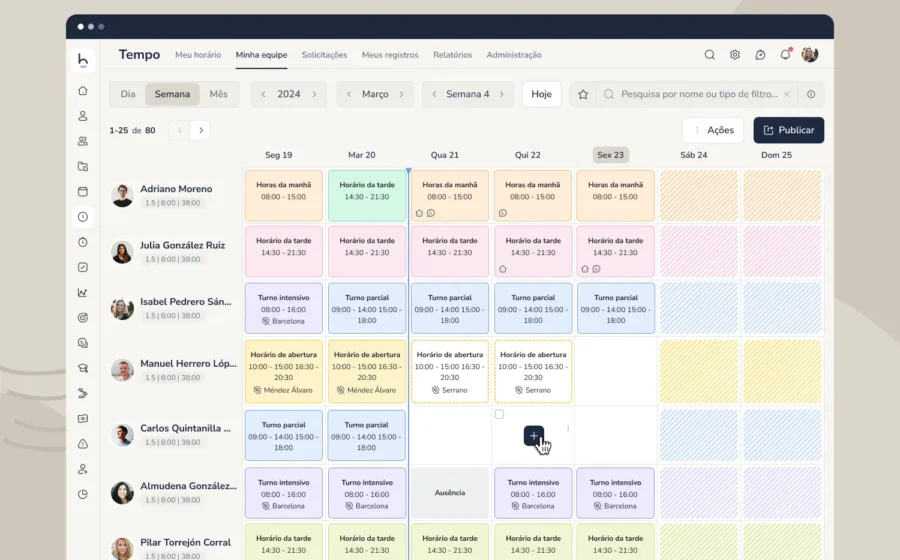Open the Meu horário tab
900x560 pixels.
click(198, 55)
